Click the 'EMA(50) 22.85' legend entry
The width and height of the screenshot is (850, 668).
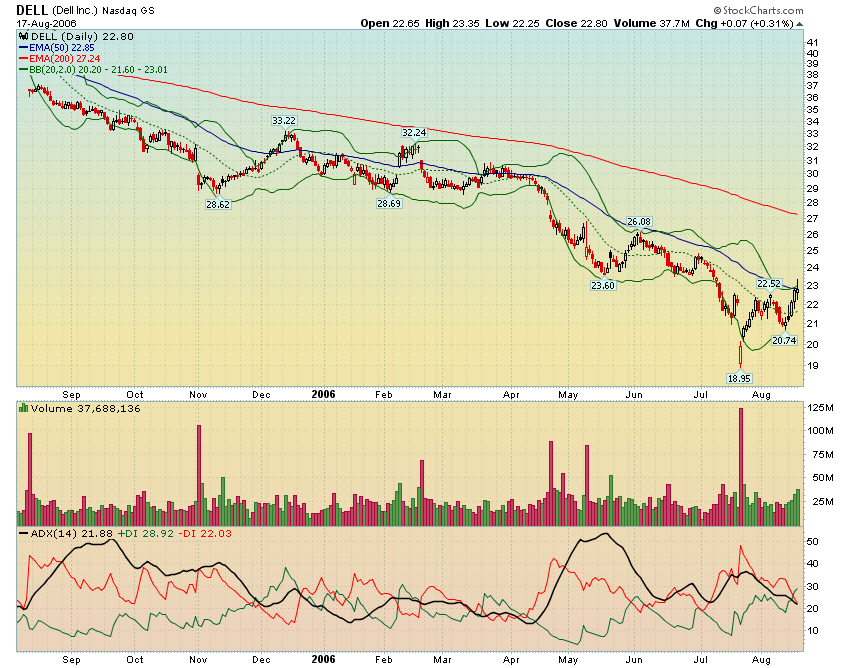[62, 48]
